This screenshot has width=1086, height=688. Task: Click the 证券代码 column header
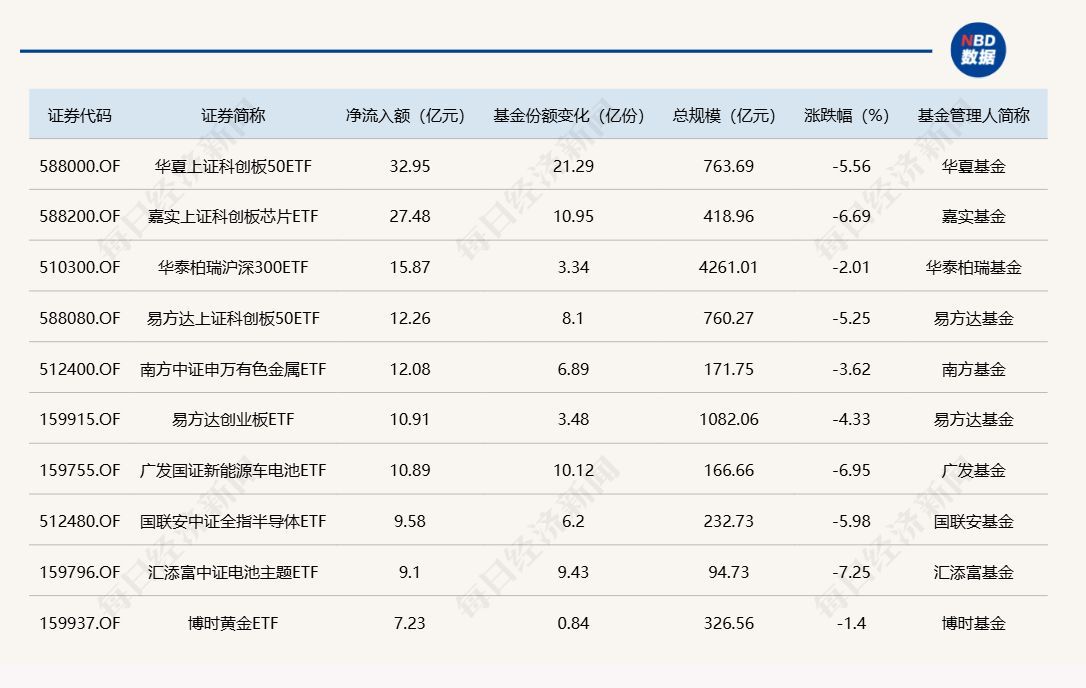coord(80,115)
